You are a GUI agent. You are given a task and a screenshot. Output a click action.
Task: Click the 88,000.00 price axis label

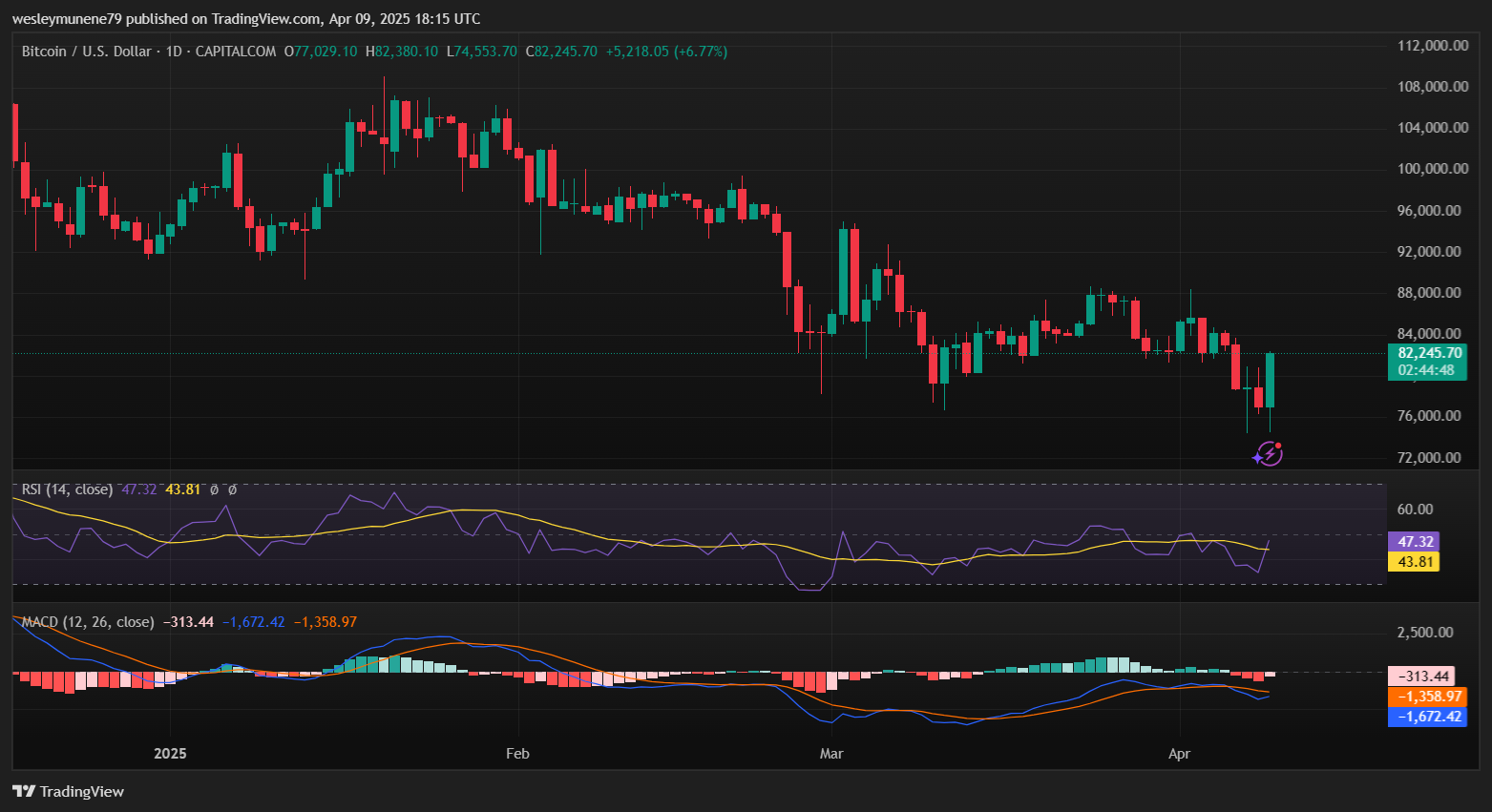tap(1429, 293)
